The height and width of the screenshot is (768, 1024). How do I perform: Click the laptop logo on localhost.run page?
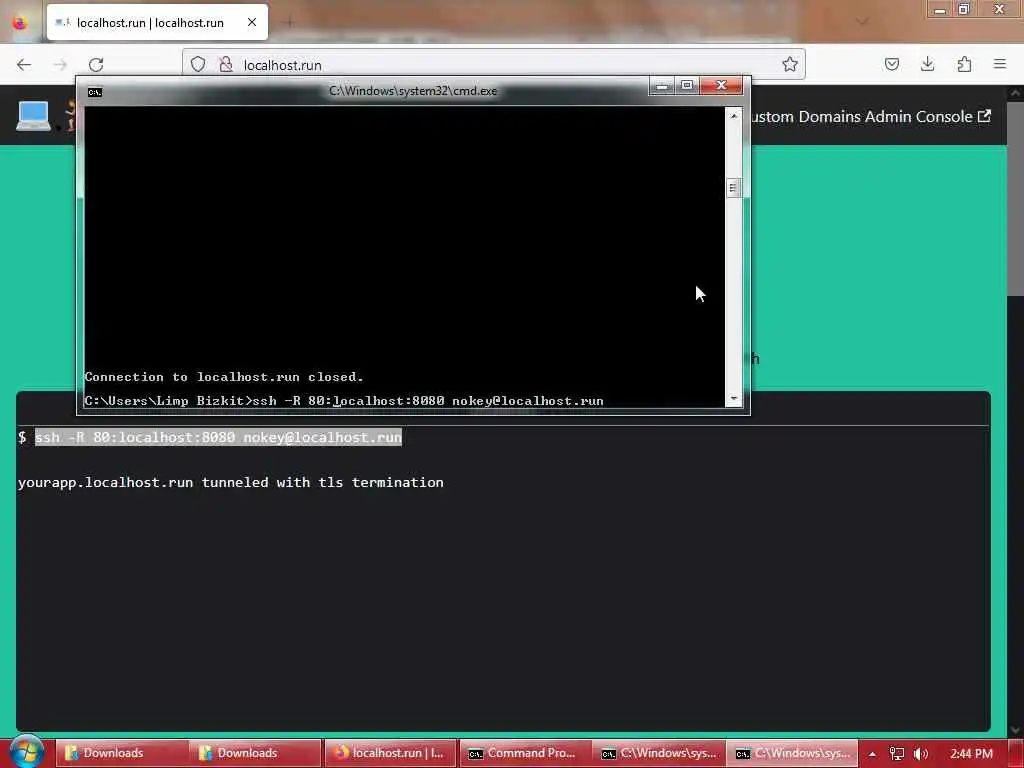coord(33,116)
